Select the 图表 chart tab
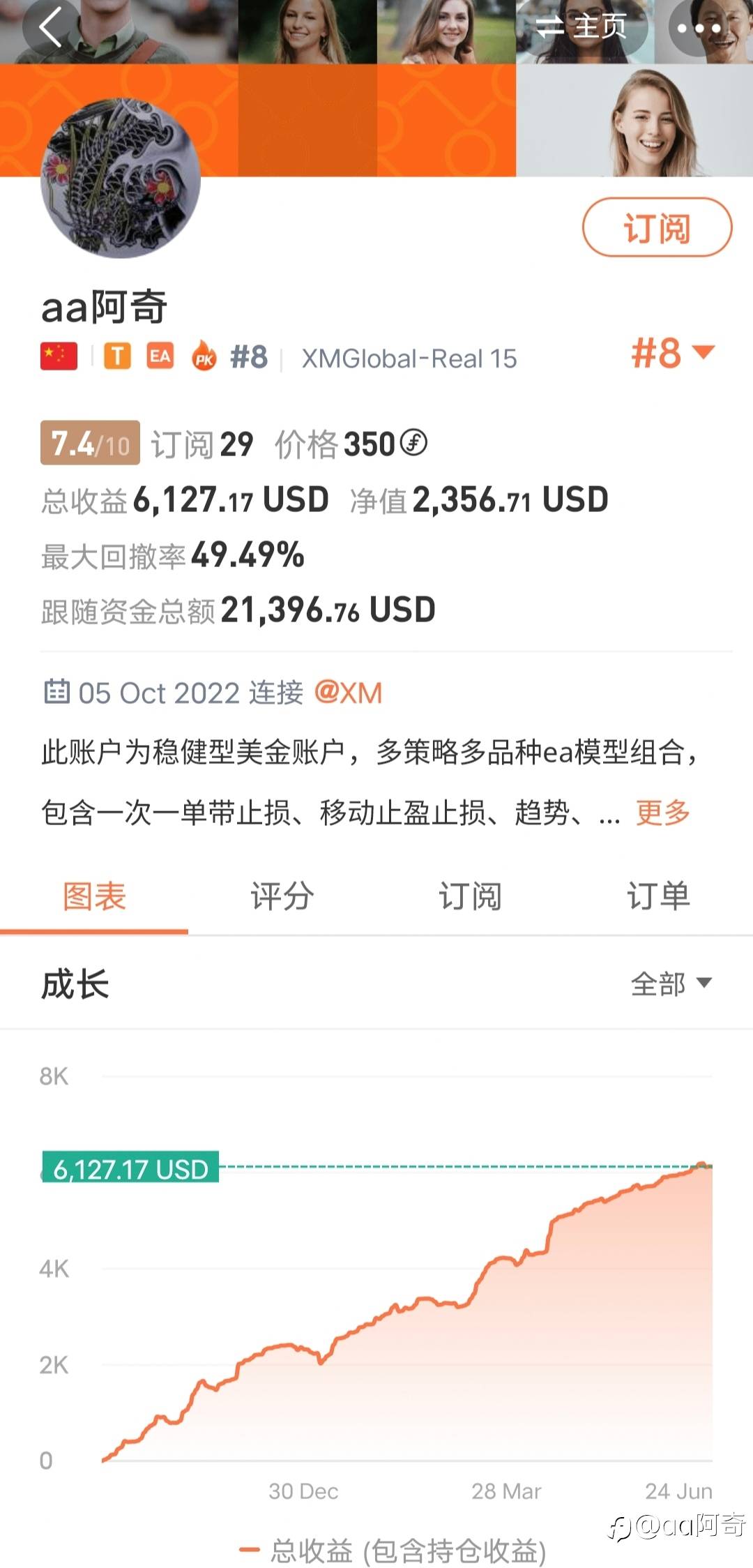The height and width of the screenshot is (1568, 753). point(94,896)
